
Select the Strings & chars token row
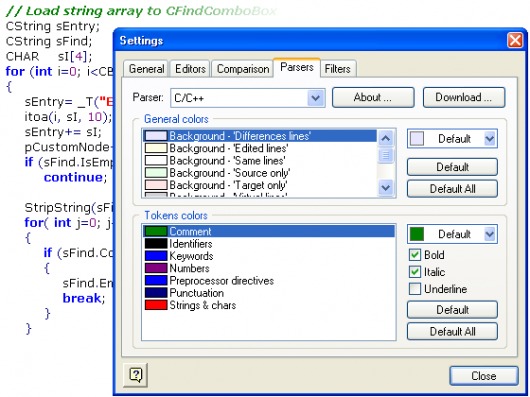[x=269, y=305]
